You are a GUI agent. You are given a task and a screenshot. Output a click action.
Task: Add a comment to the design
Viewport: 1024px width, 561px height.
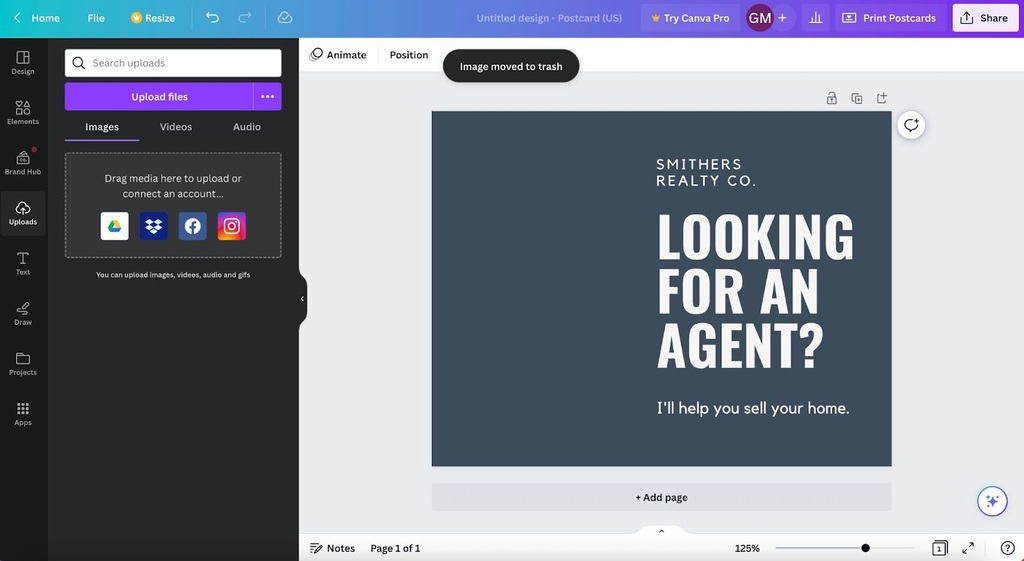point(911,125)
